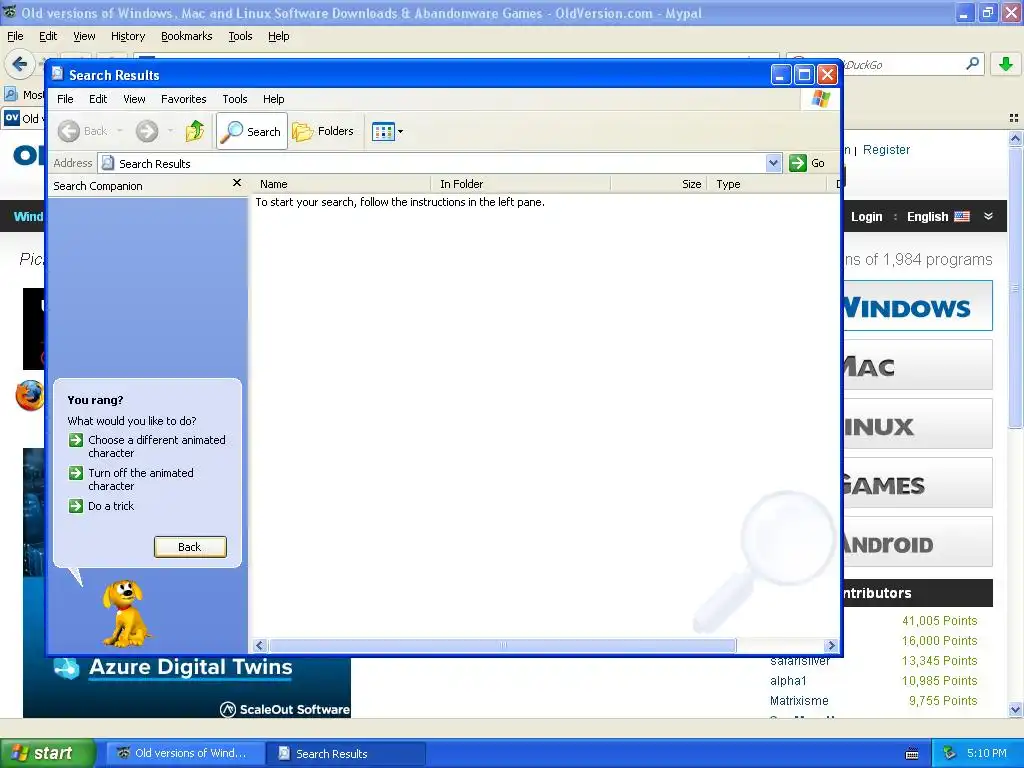Open Help menu in Search Results window

click(x=274, y=99)
